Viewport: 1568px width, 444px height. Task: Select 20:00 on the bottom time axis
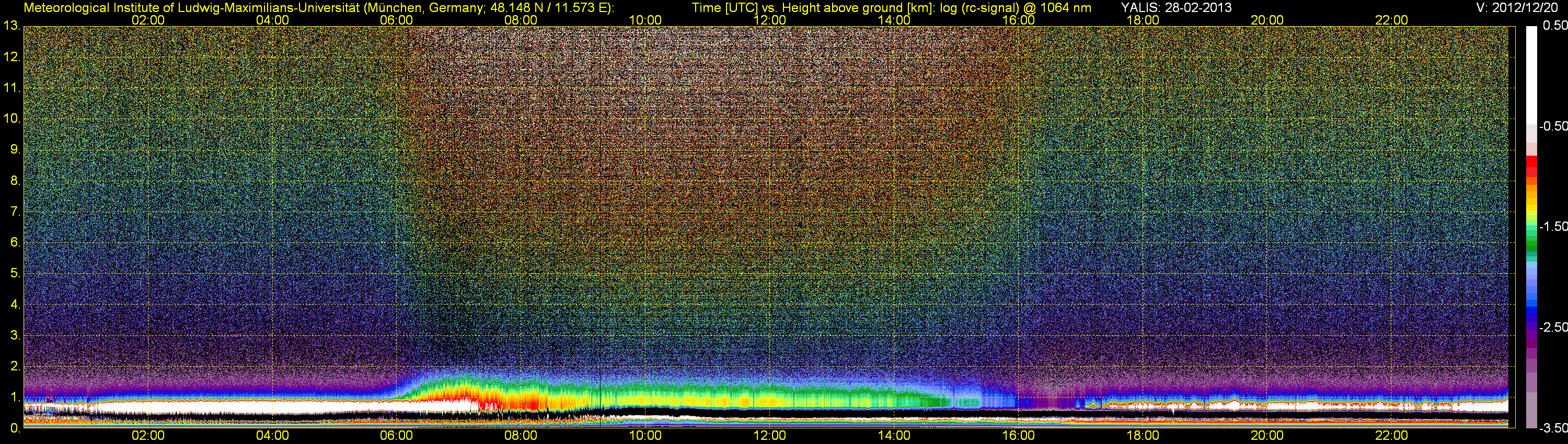click(1267, 436)
